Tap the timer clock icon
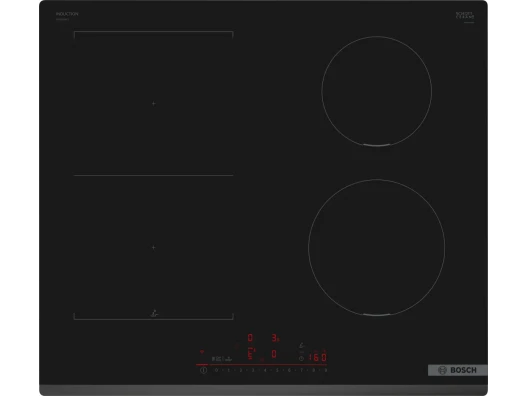The width and height of the screenshot is (528, 396). pyautogui.click(x=301, y=358)
